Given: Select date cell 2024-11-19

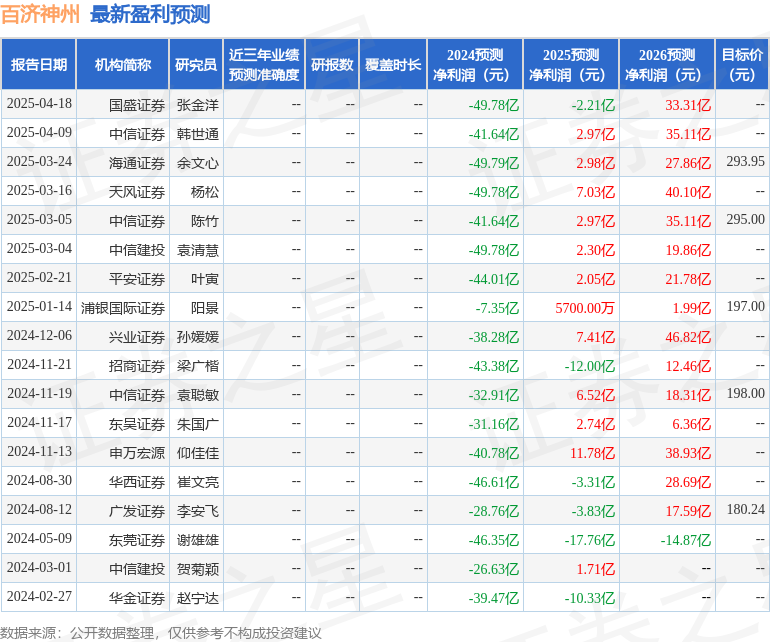Looking at the screenshot, I should [39, 393].
